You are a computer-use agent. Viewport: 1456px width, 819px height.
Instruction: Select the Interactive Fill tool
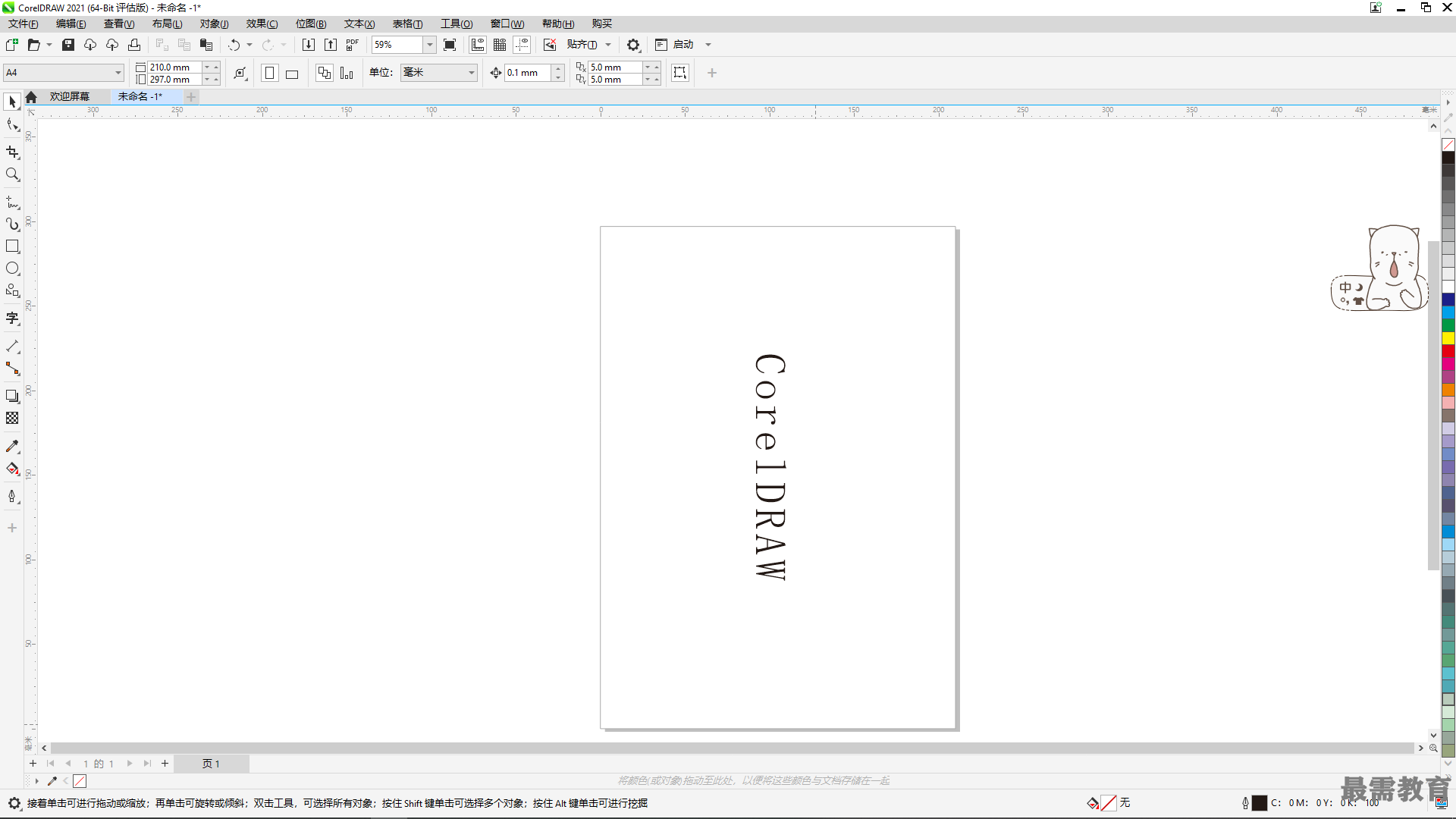12,469
